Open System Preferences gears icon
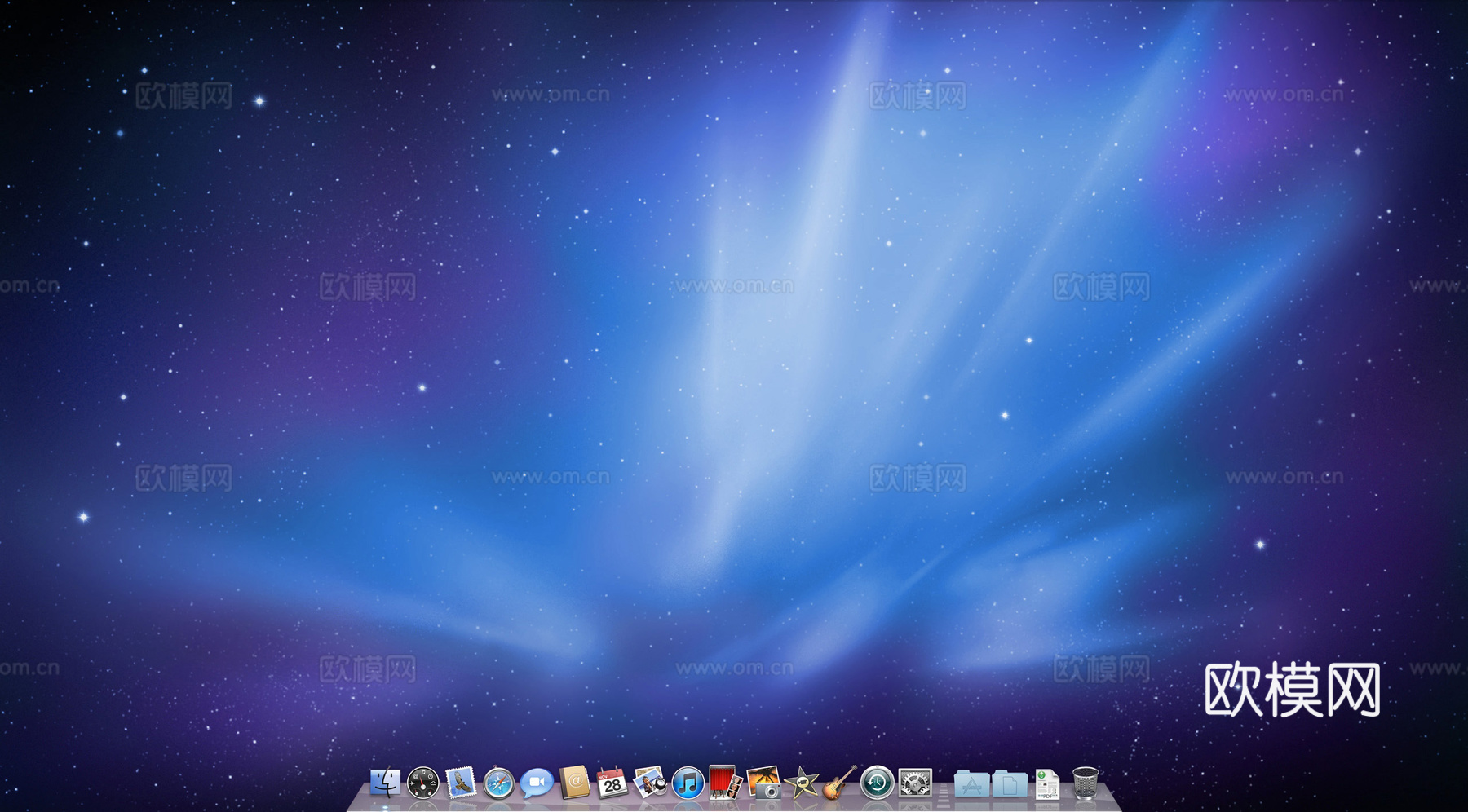Viewport: 1468px width, 812px height. (915, 783)
